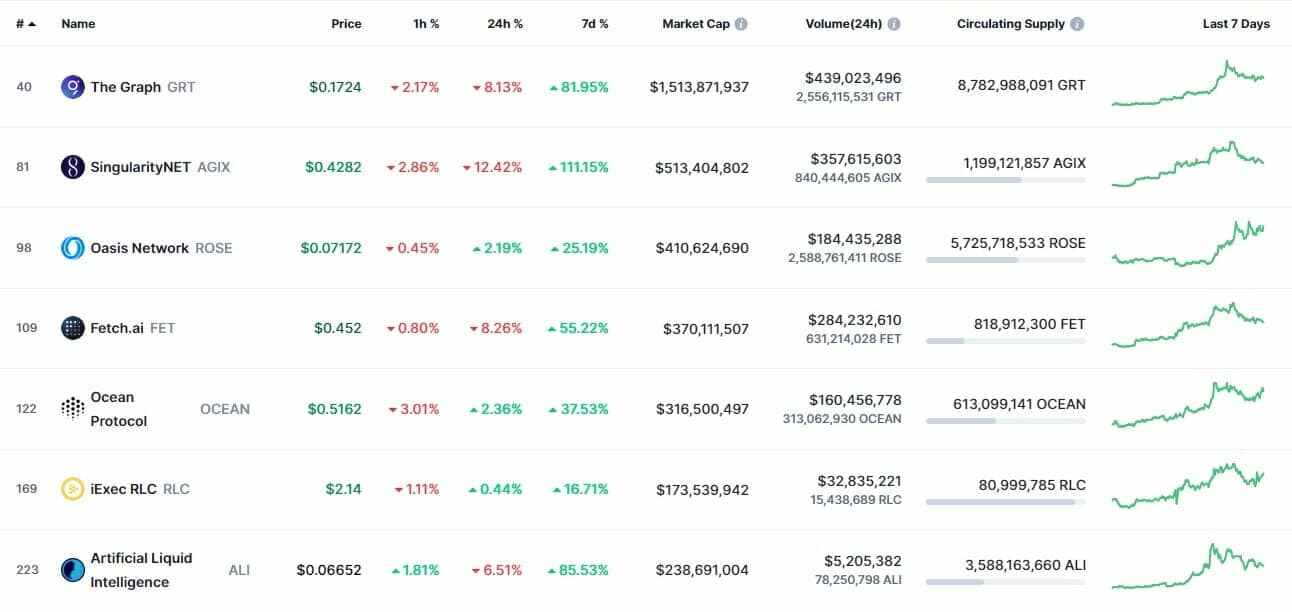
Task: Click the iExec RLC logo icon
Action: [x=72, y=489]
